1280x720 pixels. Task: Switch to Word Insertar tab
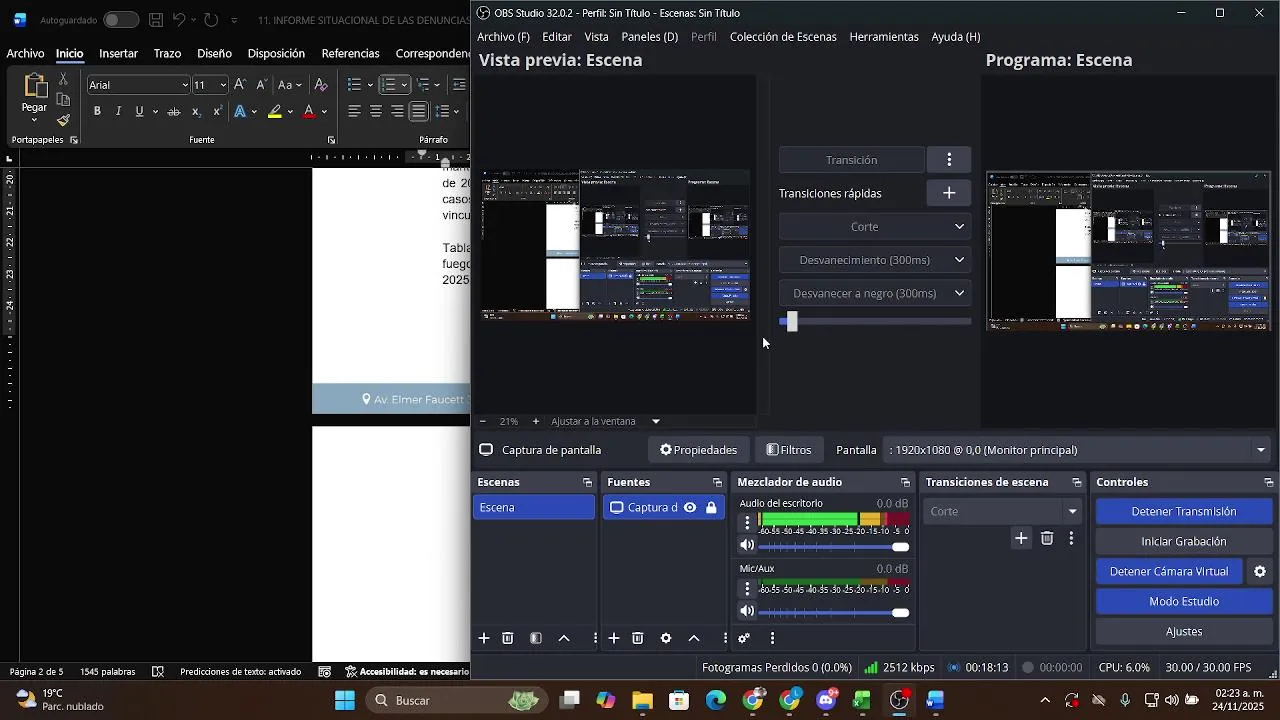118,53
